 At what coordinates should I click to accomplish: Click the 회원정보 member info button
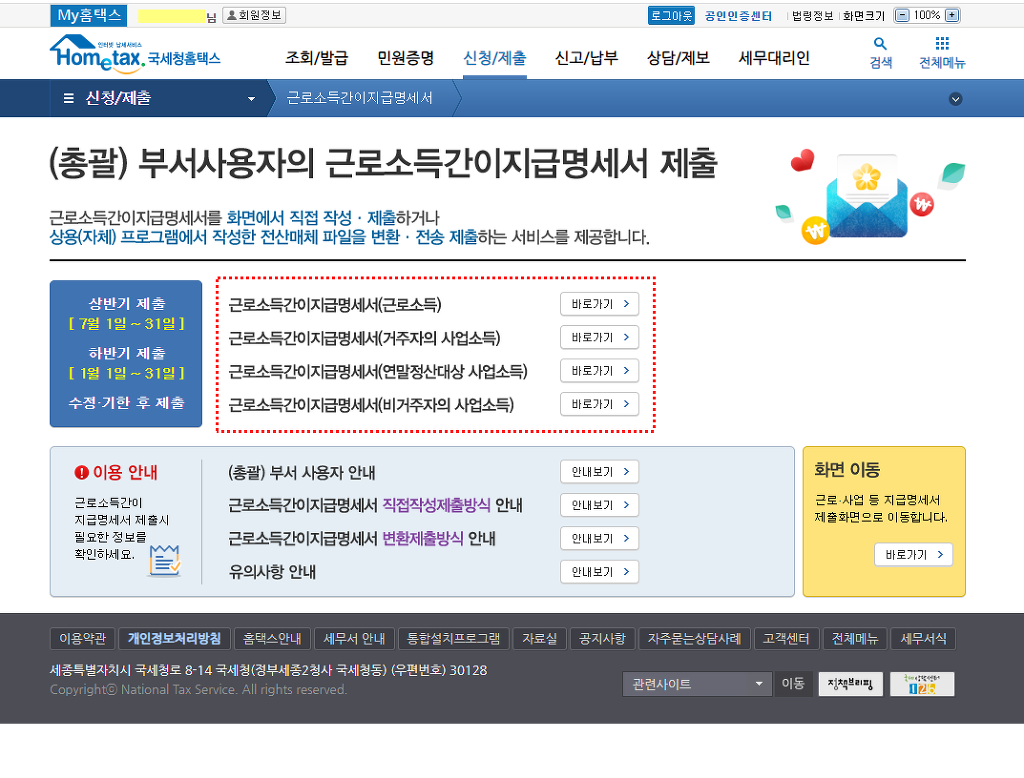(253, 16)
